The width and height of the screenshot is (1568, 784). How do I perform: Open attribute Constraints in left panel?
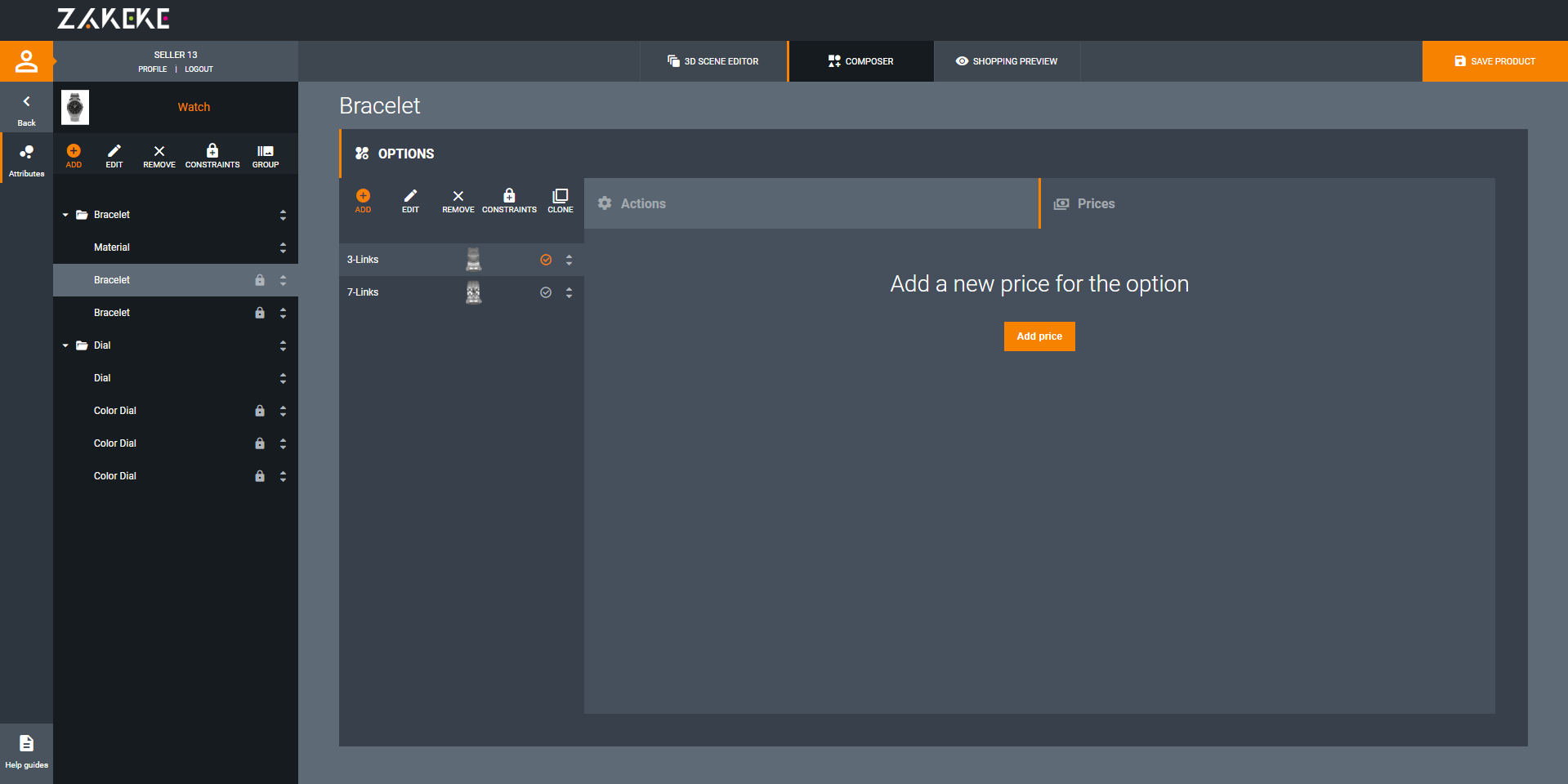(x=212, y=155)
